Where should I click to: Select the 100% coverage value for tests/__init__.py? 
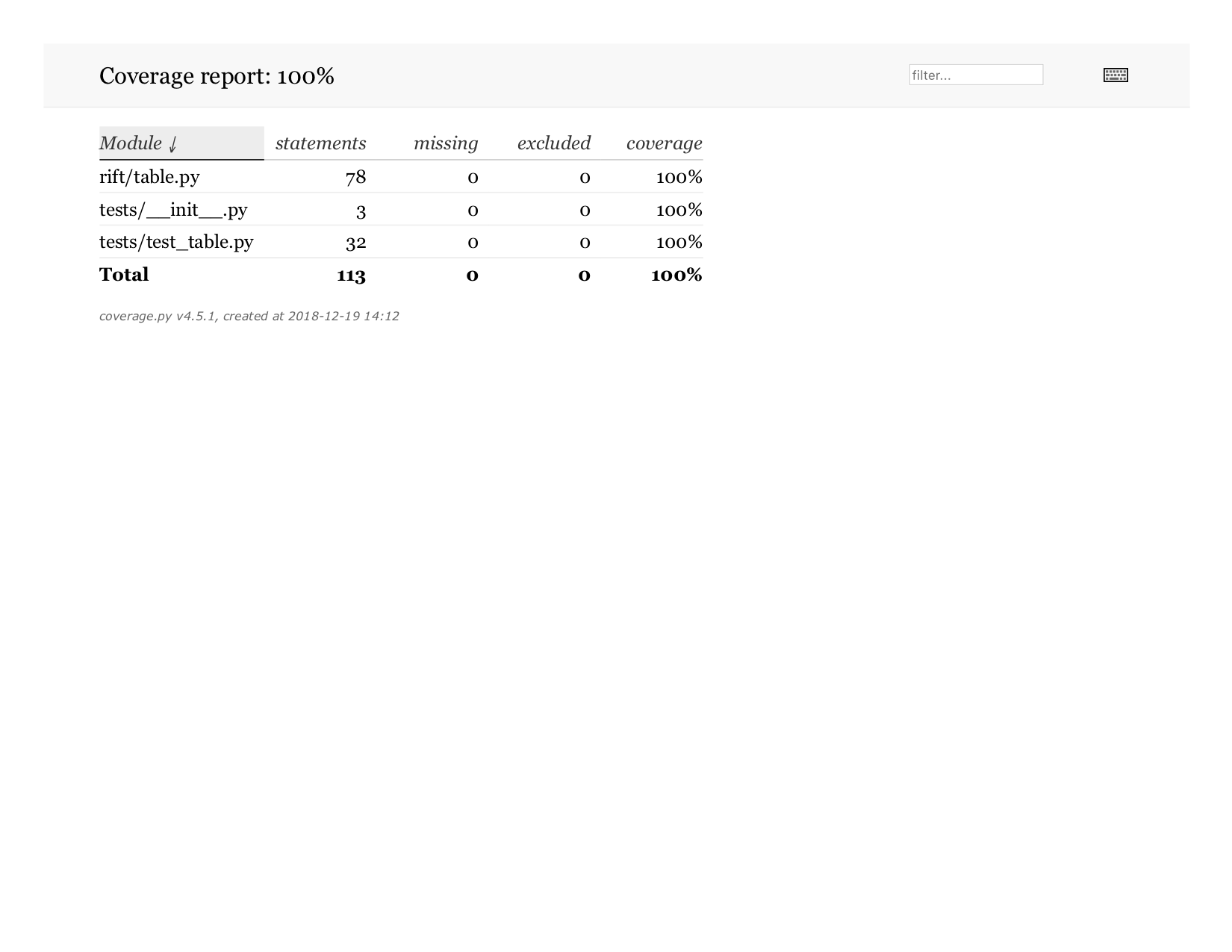[x=679, y=210]
